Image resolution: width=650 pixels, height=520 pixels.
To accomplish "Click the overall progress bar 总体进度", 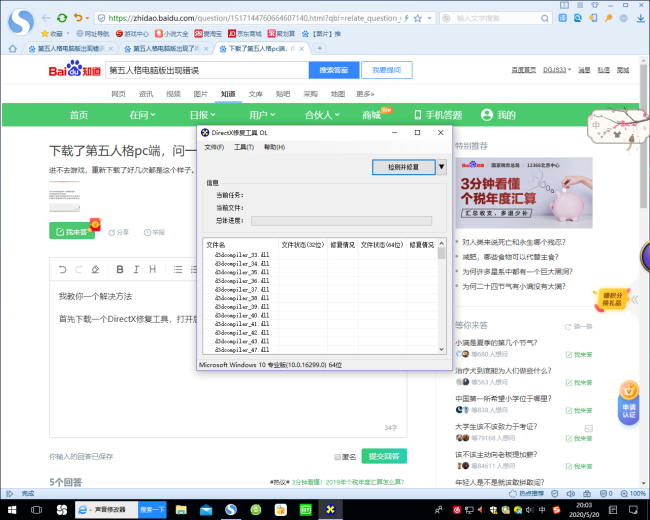I will coord(341,221).
